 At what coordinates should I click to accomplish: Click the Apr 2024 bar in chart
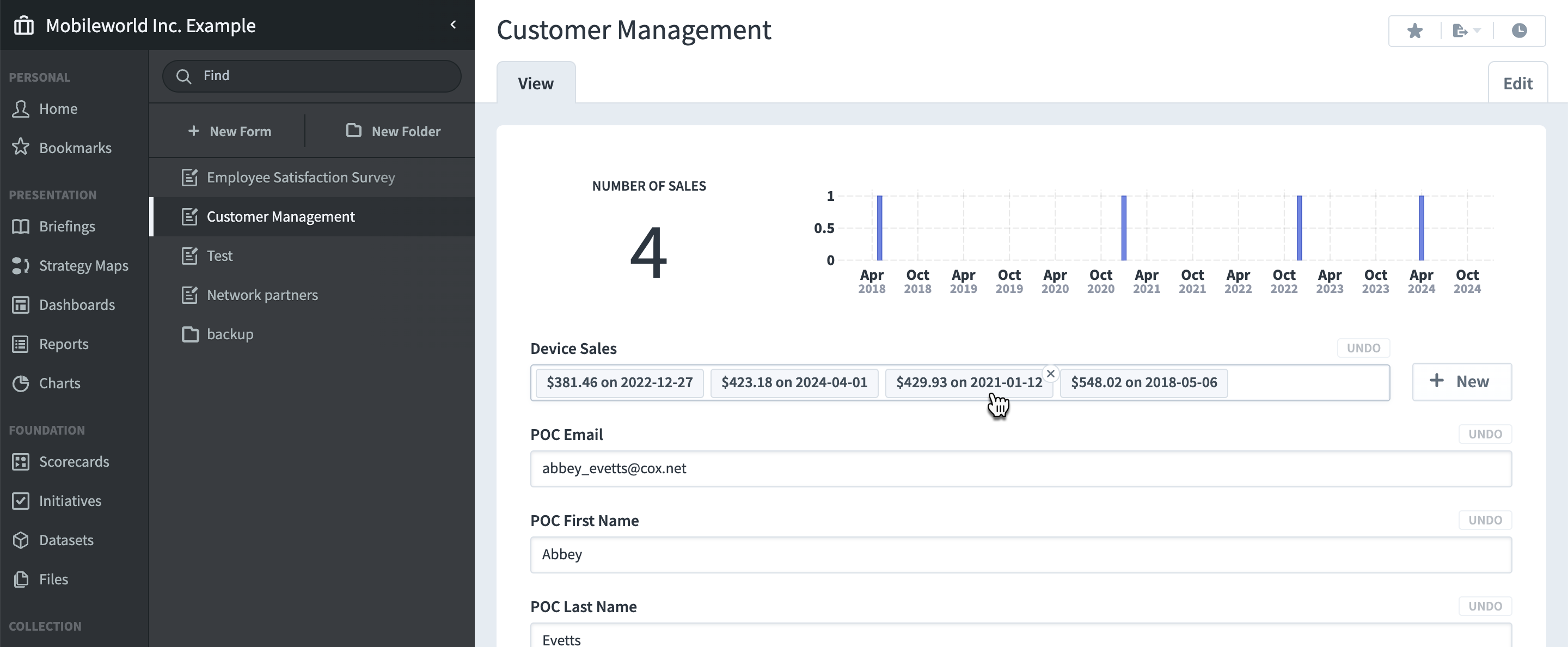[x=1422, y=228]
